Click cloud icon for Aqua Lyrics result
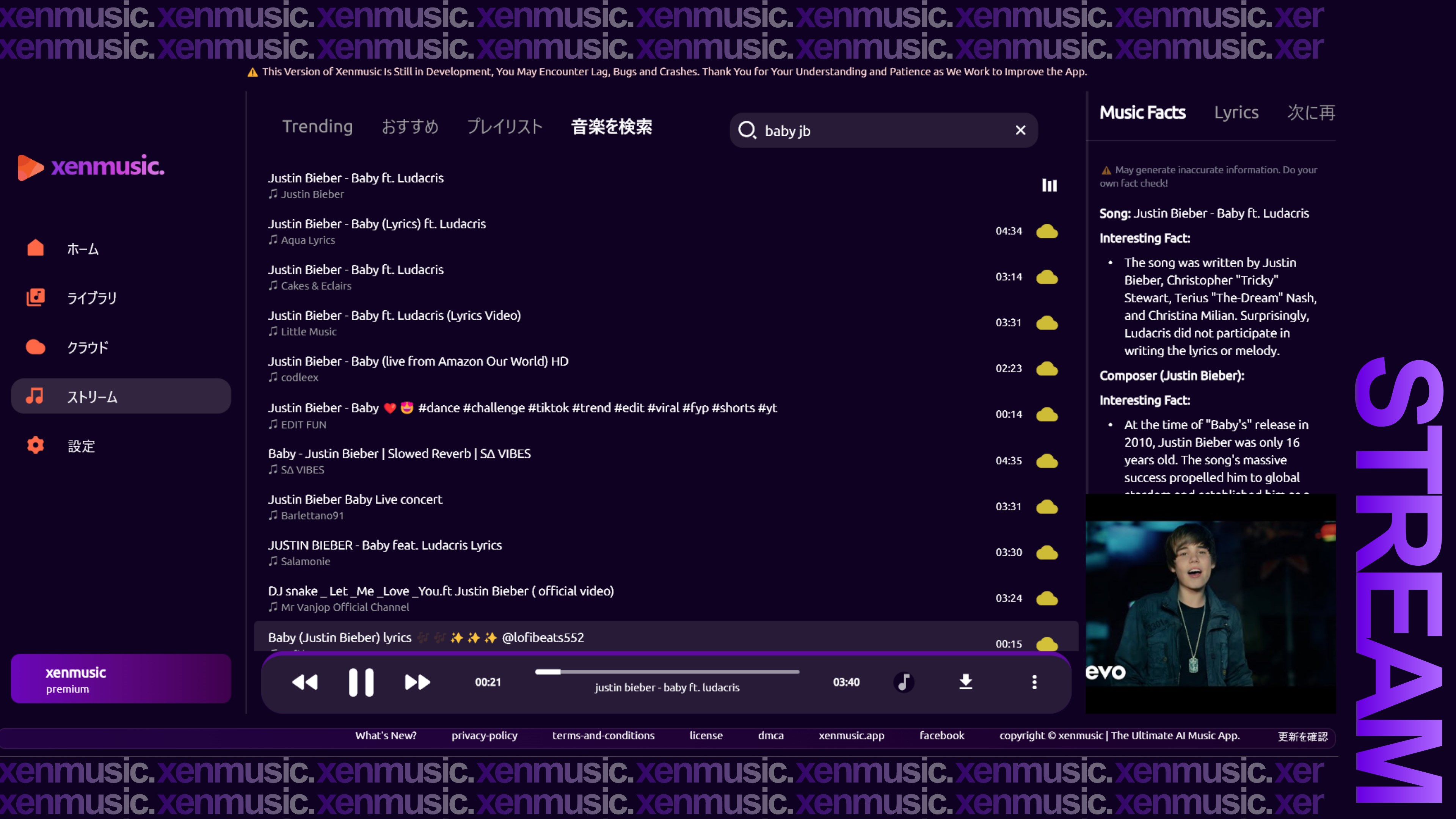Viewport: 1456px width, 819px height. (x=1047, y=231)
